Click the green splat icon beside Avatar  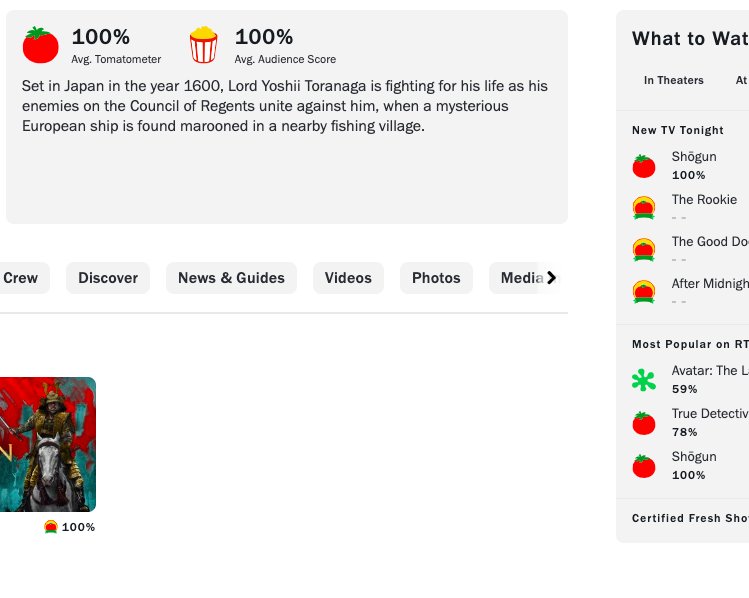(644, 380)
